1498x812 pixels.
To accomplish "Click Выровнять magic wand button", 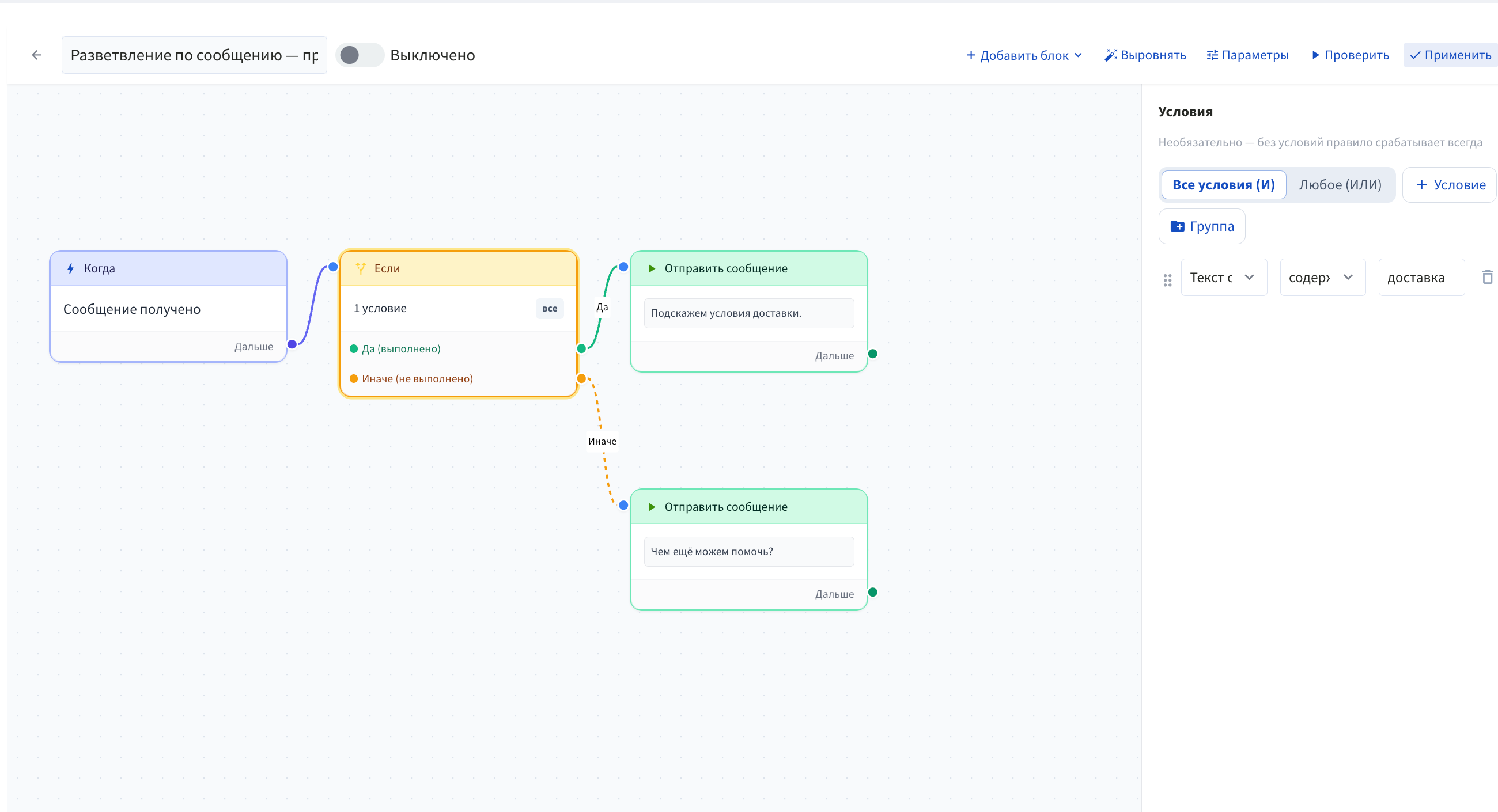I will click(x=1145, y=55).
